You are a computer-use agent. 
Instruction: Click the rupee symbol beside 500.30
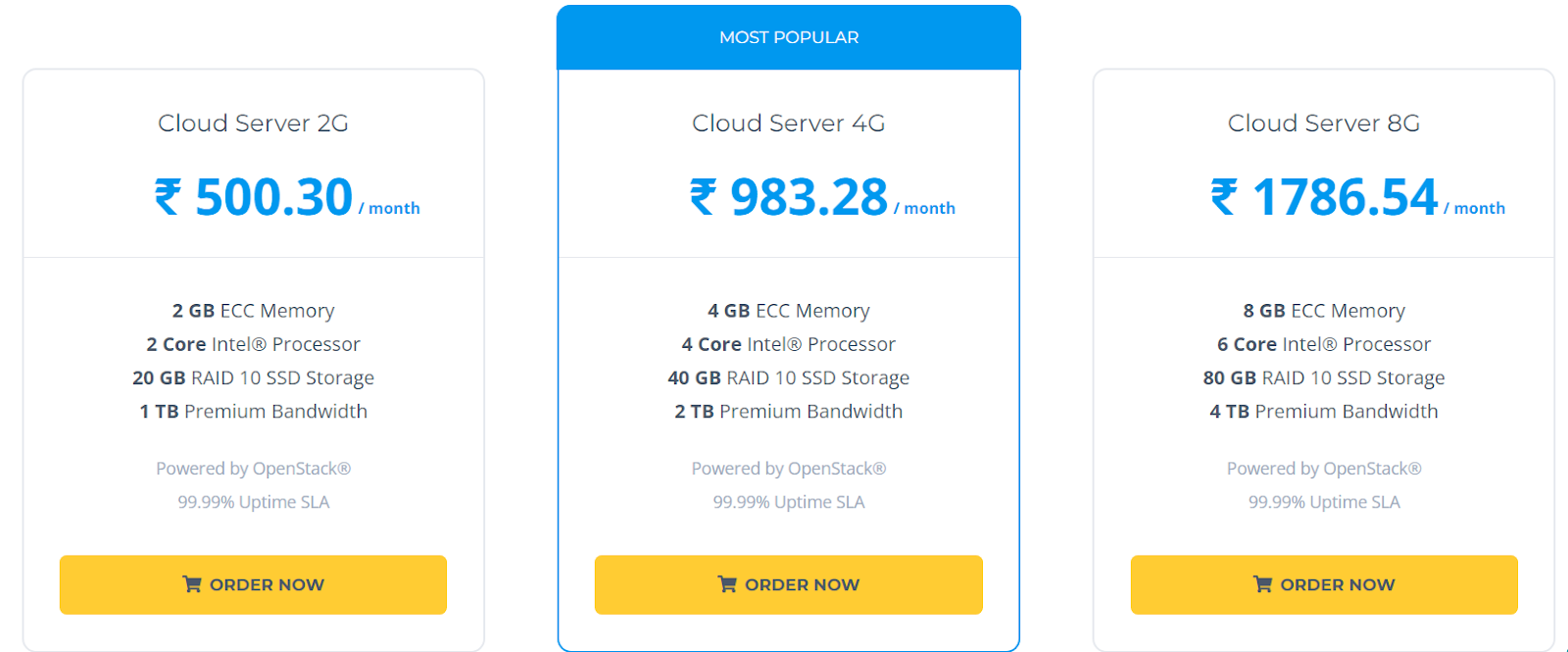pyautogui.click(x=168, y=197)
